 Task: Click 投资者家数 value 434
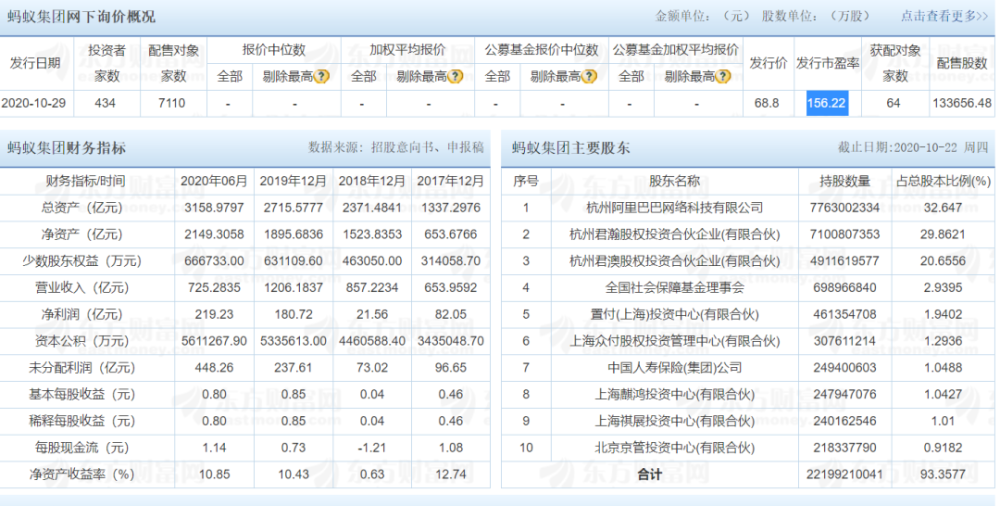(x=105, y=103)
